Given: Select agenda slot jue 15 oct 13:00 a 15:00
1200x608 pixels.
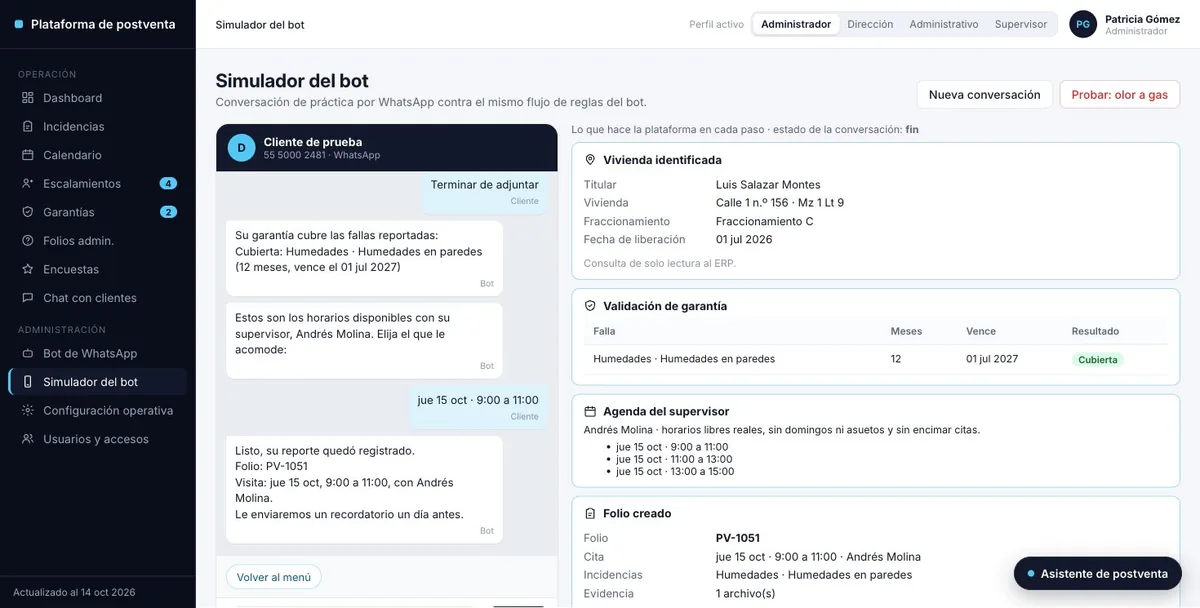Looking at the screenshot, I should point(675,471).
